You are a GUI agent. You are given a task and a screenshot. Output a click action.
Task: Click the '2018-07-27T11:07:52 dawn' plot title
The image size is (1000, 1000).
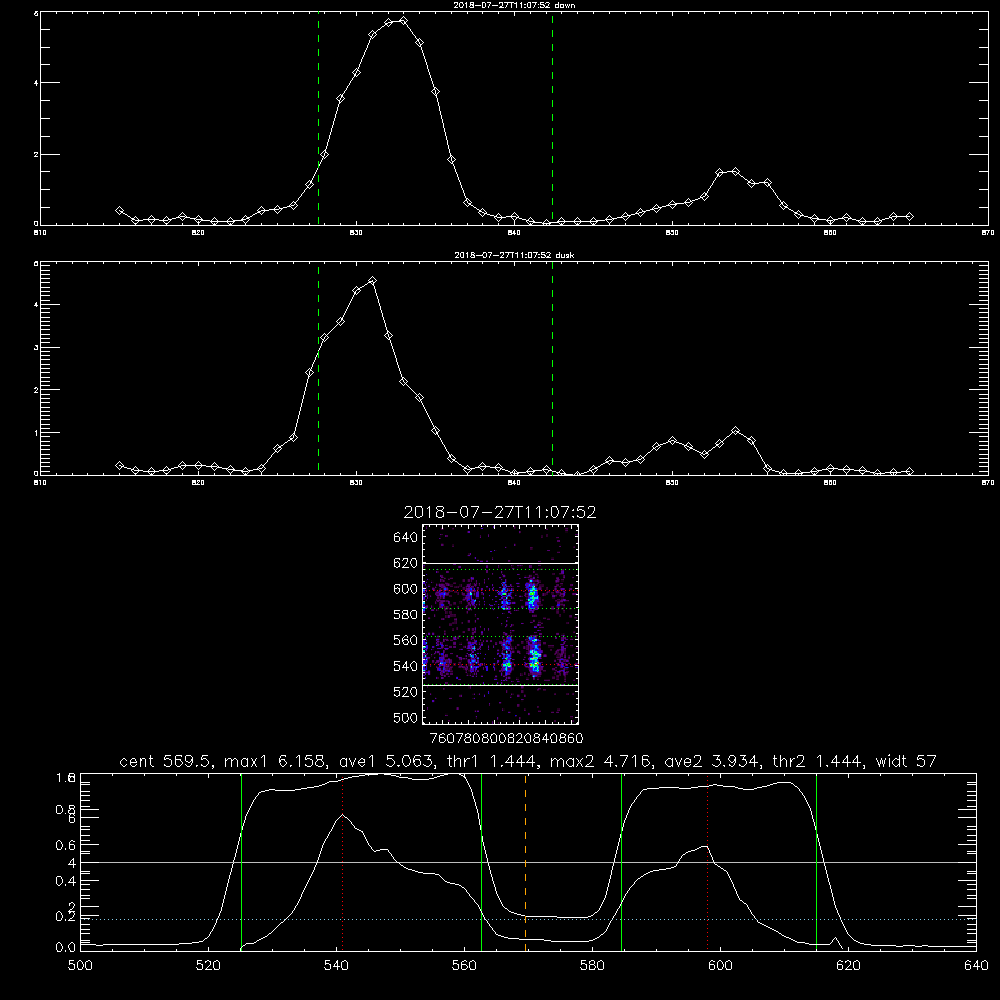514,5
